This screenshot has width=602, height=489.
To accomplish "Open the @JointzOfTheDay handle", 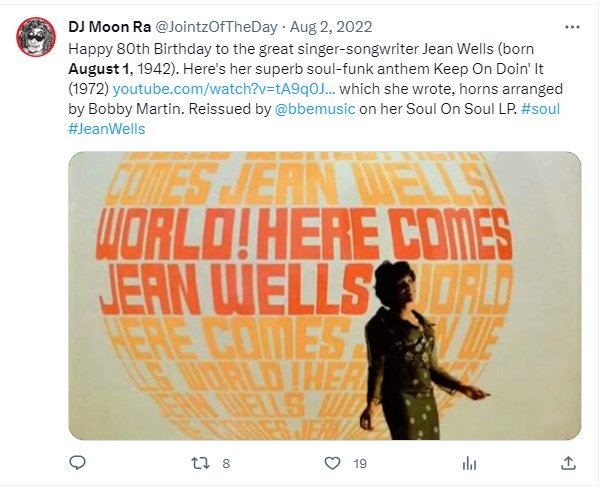I will tap(216, 27).
